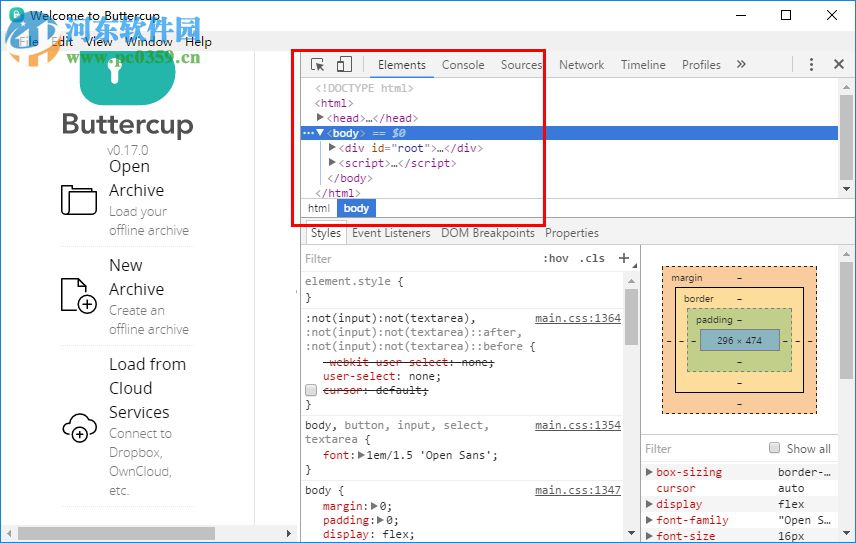Image resolution: width=856 pixels, height=543 pixels.
Task: Select the Styles subtab
Action: click(326, 233)
